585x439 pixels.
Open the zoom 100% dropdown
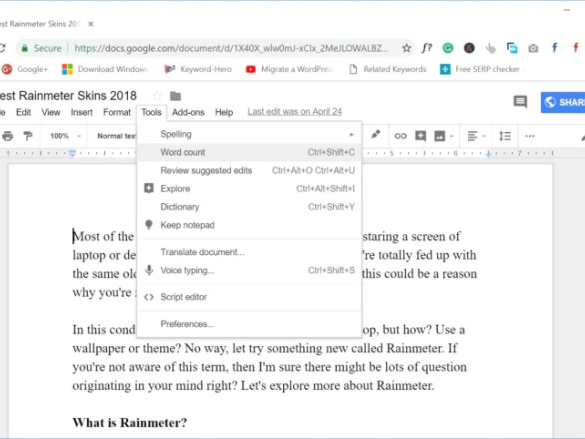tap(65, 136)
